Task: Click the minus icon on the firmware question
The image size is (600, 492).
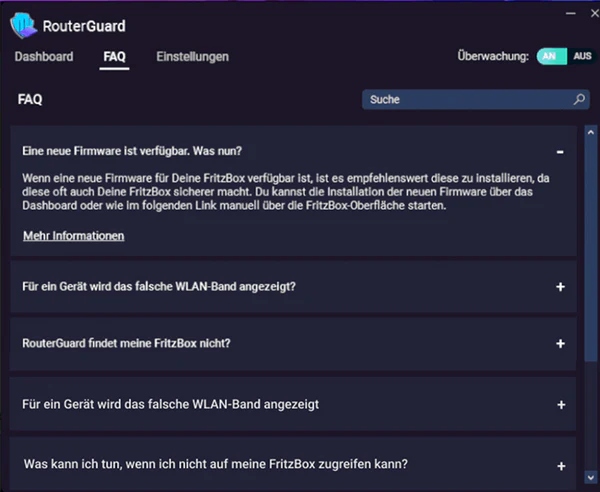Action: click(560, 151)
